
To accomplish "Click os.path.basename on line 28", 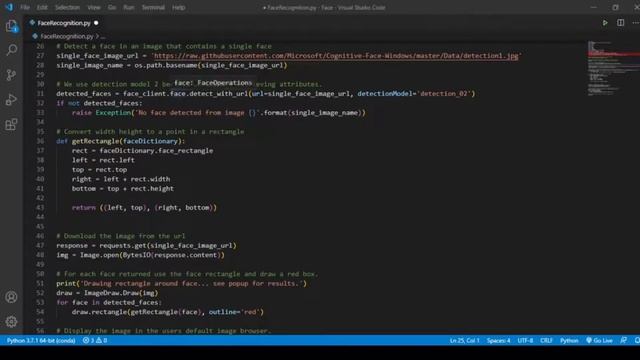I will pyautogui.click(x=166, y=65).
